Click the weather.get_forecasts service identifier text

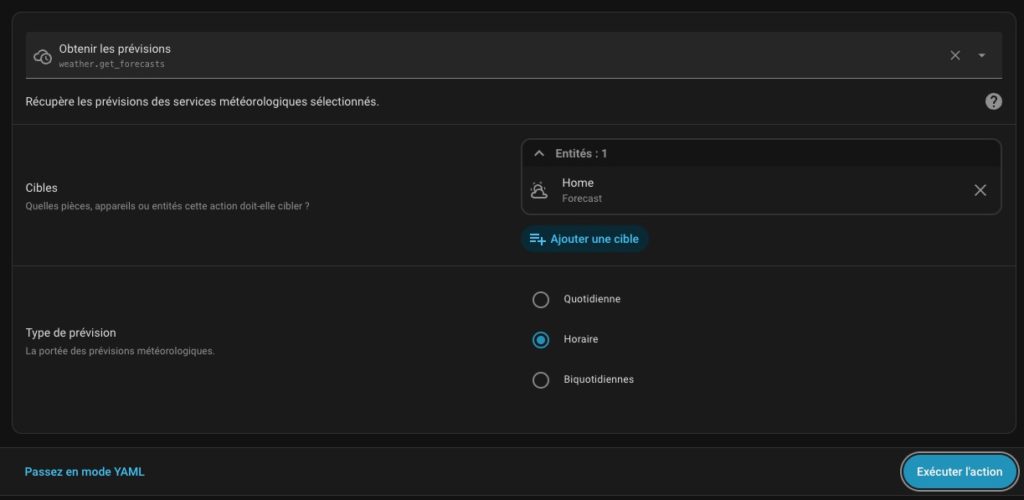tap(111, 64)
